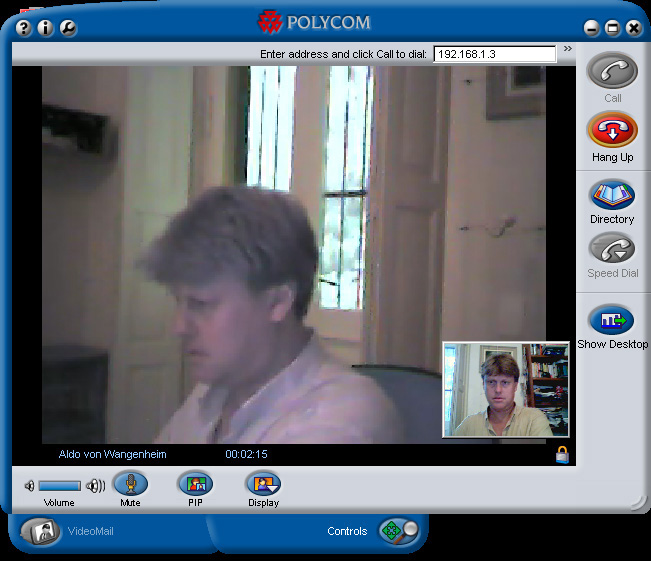The image size is (651, 561).
Task: Click the gray Call phone button
Action: (612, 73)
